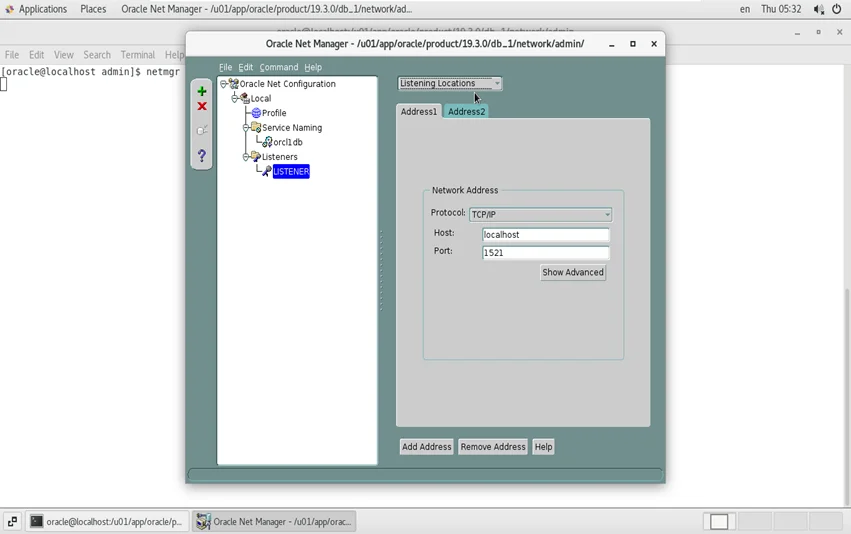Screen dimensions: 851x534
Task: Collapse the Service Naming node
Action: click(246, 128)
